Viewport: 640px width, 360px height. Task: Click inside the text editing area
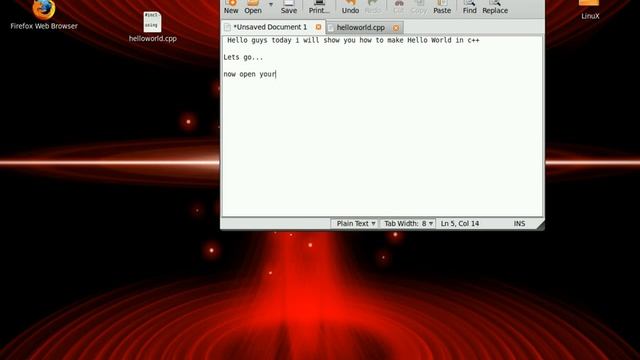pos(382,127)
